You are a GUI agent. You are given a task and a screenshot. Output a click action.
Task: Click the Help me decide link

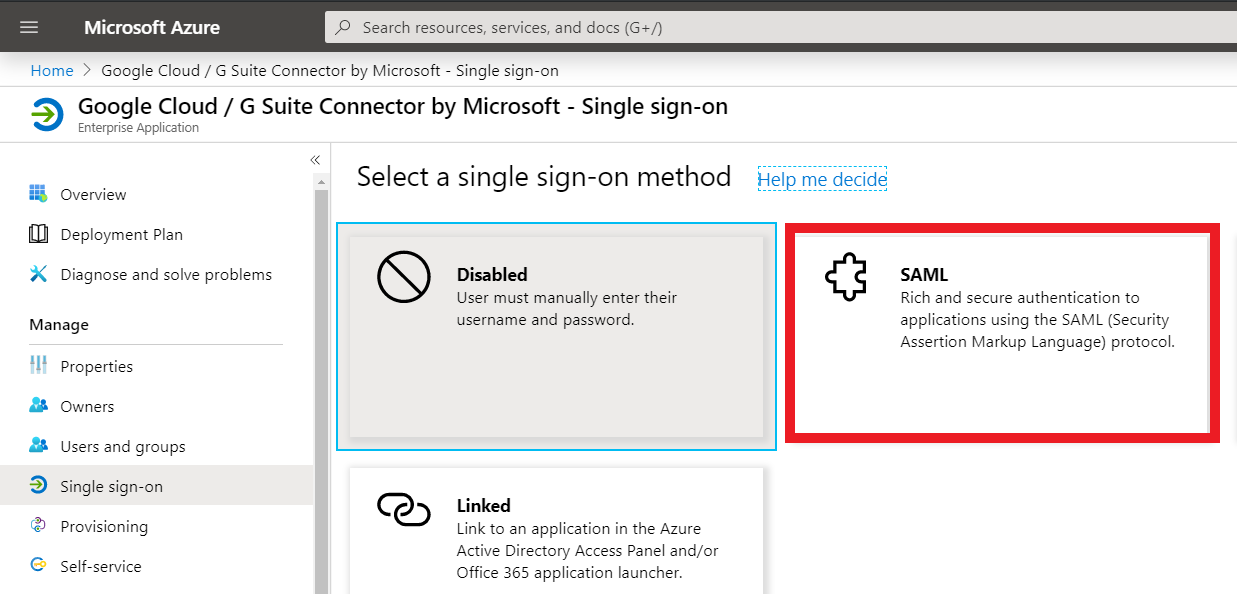click(x=822, y=179)
